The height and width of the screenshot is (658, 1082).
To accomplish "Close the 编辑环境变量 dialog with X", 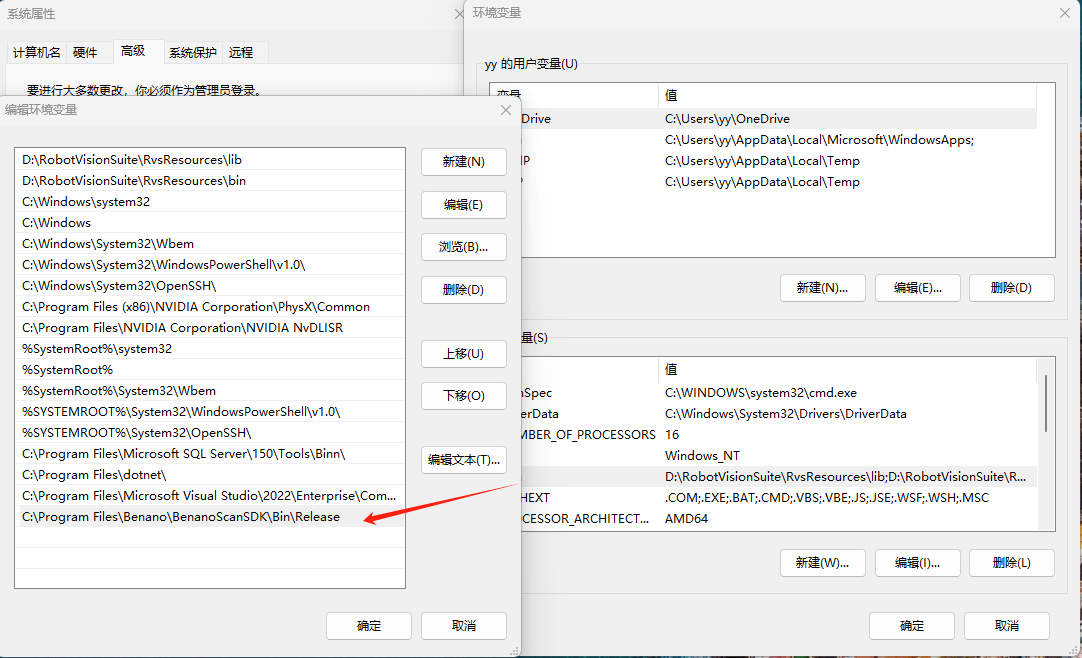I will [506, 110].
